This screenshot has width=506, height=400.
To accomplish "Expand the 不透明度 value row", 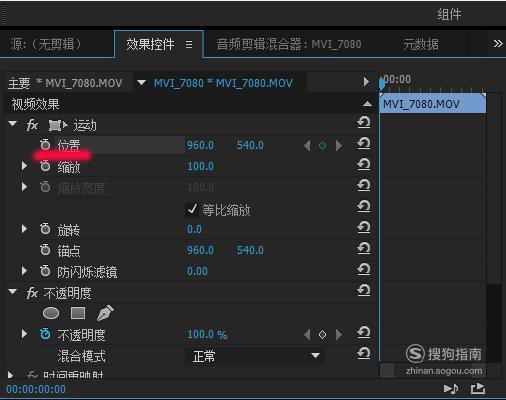I will [x=24, y=334].
